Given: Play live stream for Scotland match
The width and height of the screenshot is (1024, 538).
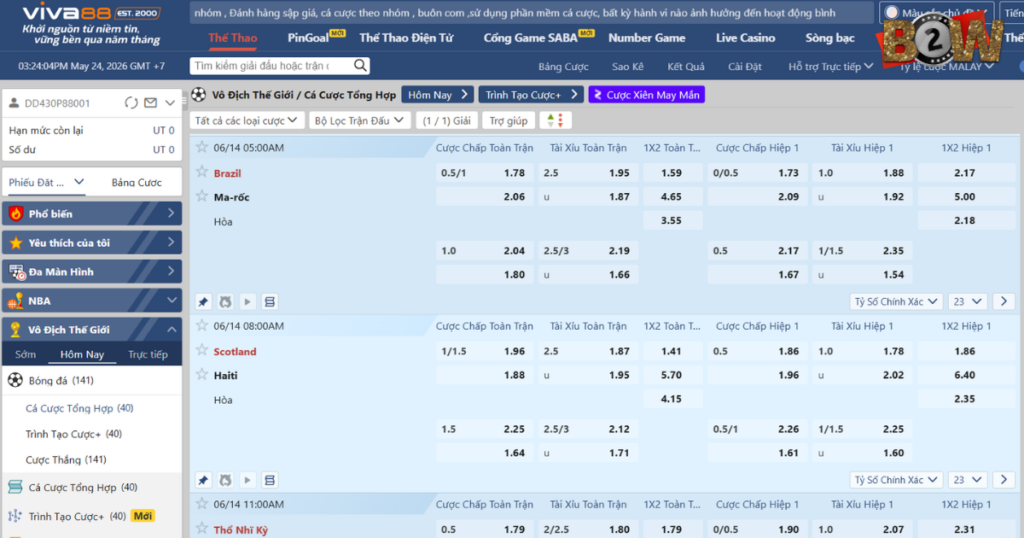Looking at the screenshot, I should pos(247,480).
